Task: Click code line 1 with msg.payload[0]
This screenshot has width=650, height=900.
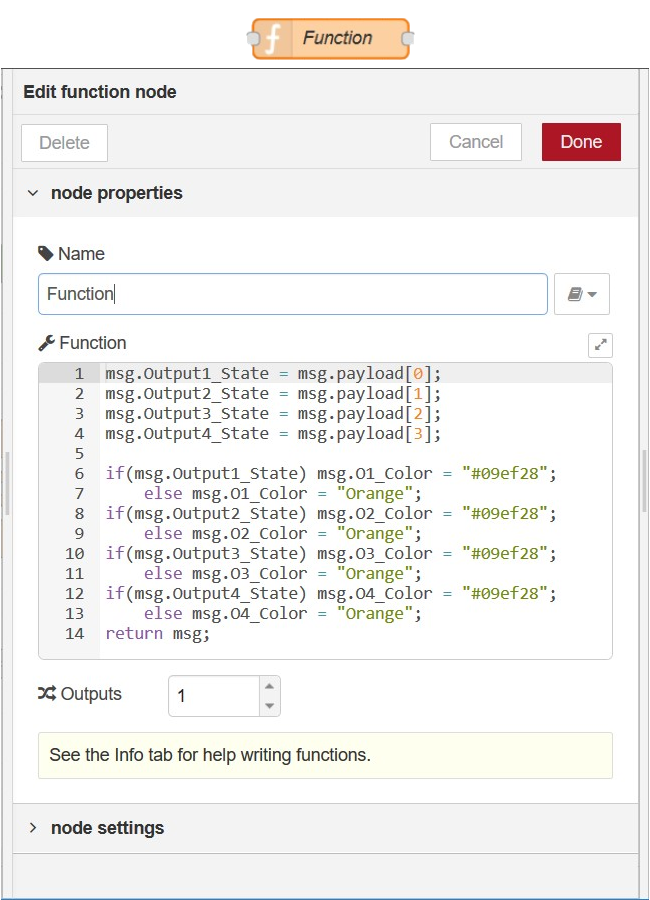Action: pos(273,374)
